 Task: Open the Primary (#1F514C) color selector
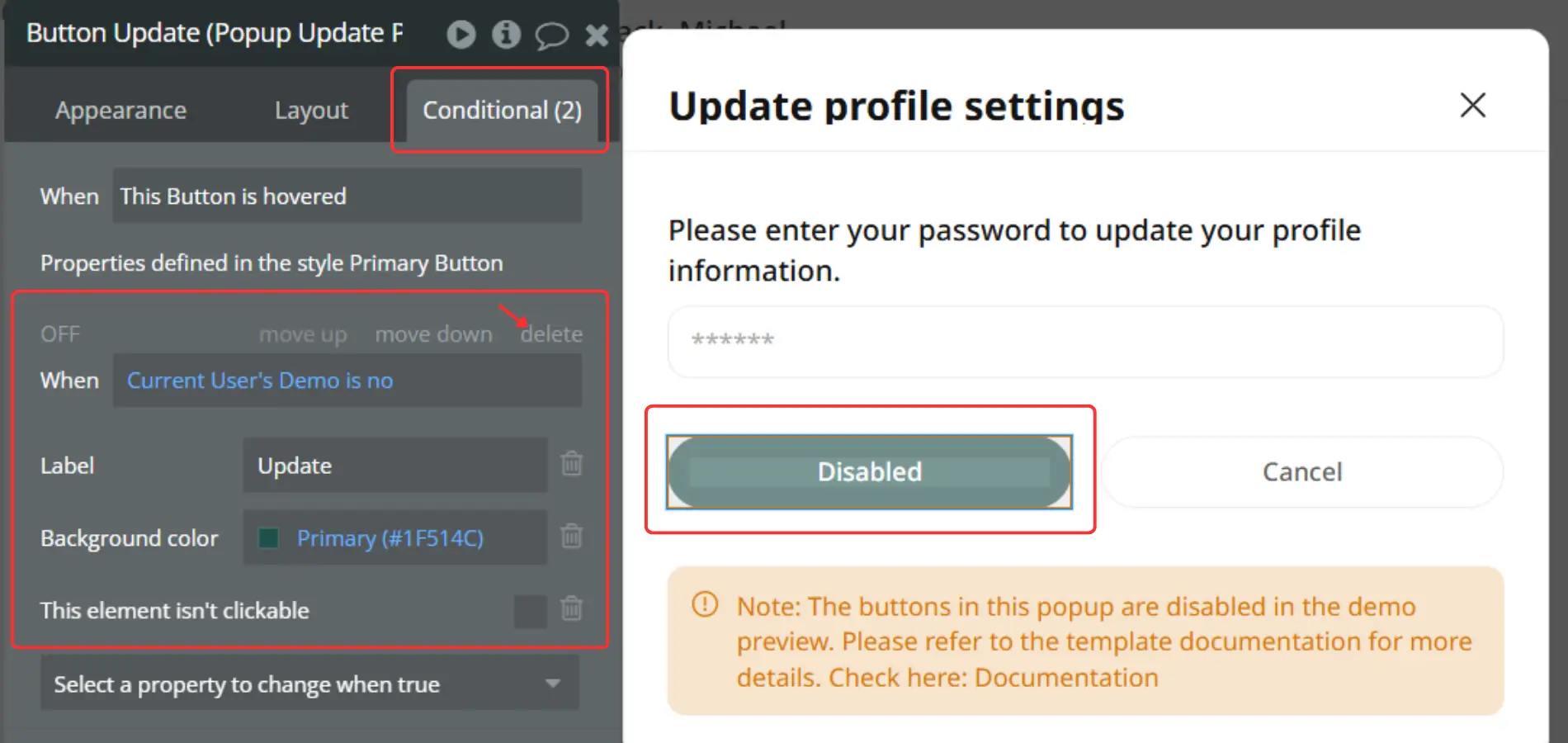point(390,538)
